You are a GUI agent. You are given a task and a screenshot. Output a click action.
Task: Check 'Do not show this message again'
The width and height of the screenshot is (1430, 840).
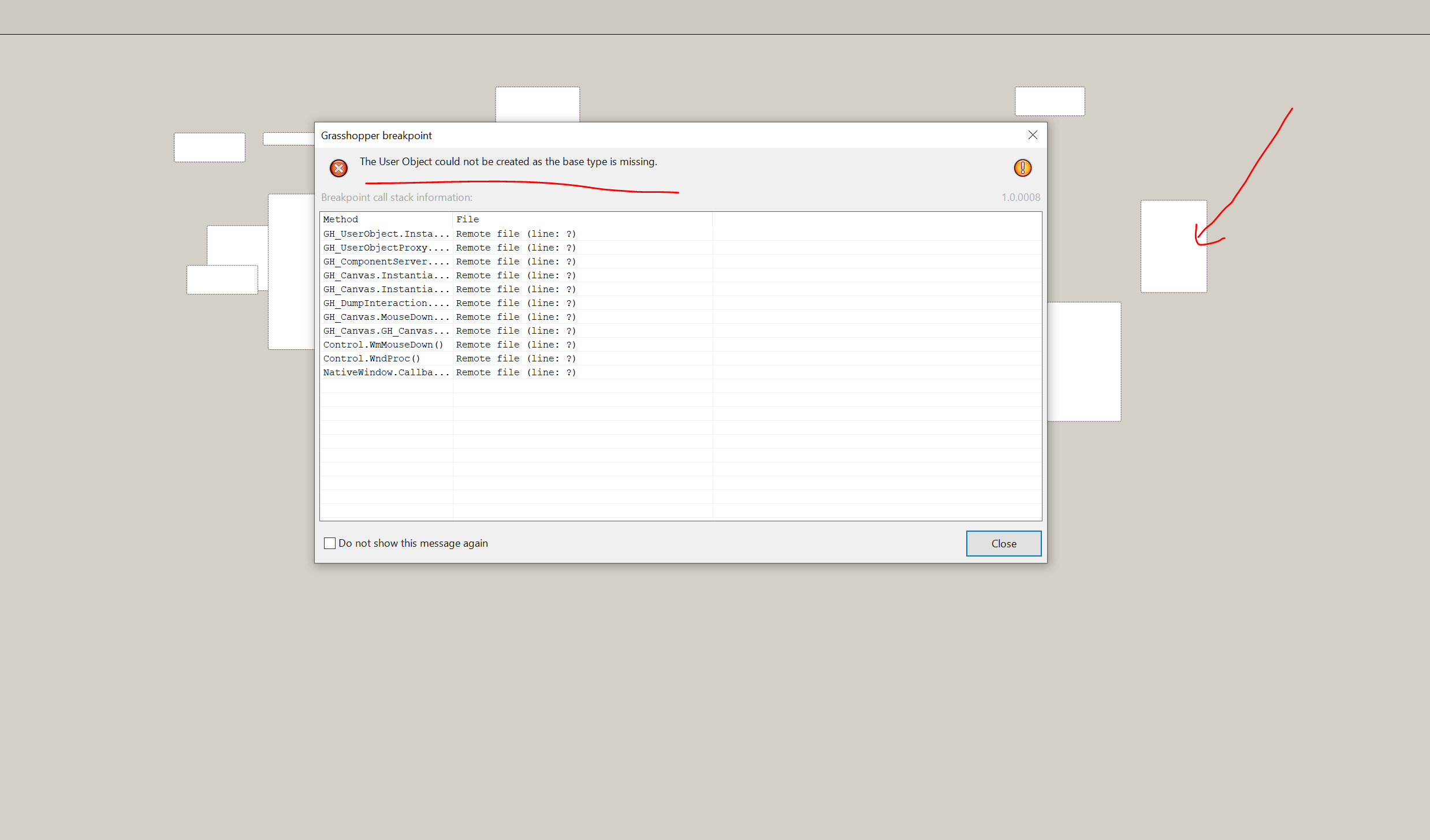click(x=330, y=543)
